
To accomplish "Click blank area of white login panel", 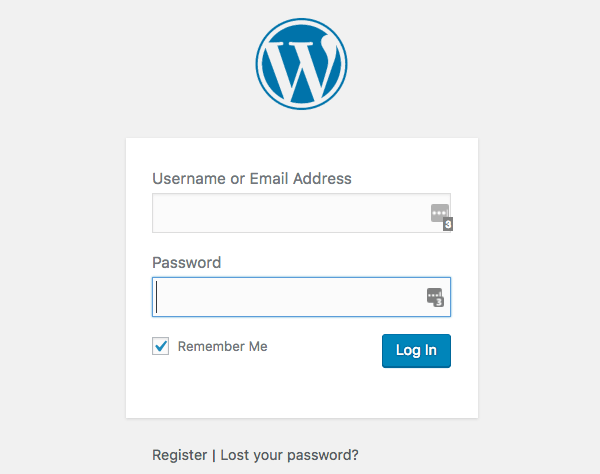I will (300, 395).
